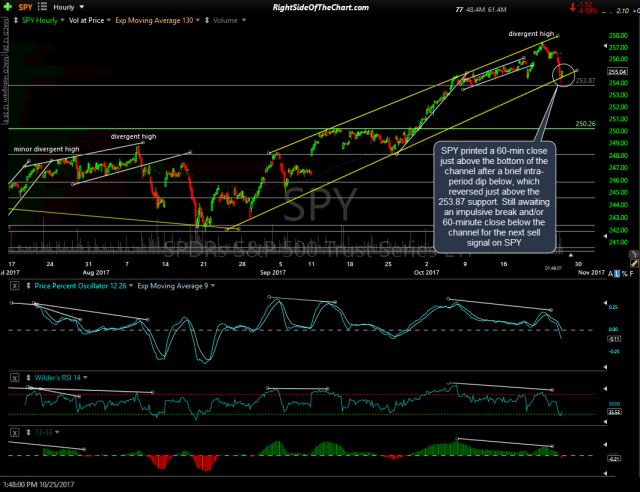This screenshot has height=492, width=640.
Task: Click reorder arrows beside Wilder's RSI
Action: tap(28, 378)
